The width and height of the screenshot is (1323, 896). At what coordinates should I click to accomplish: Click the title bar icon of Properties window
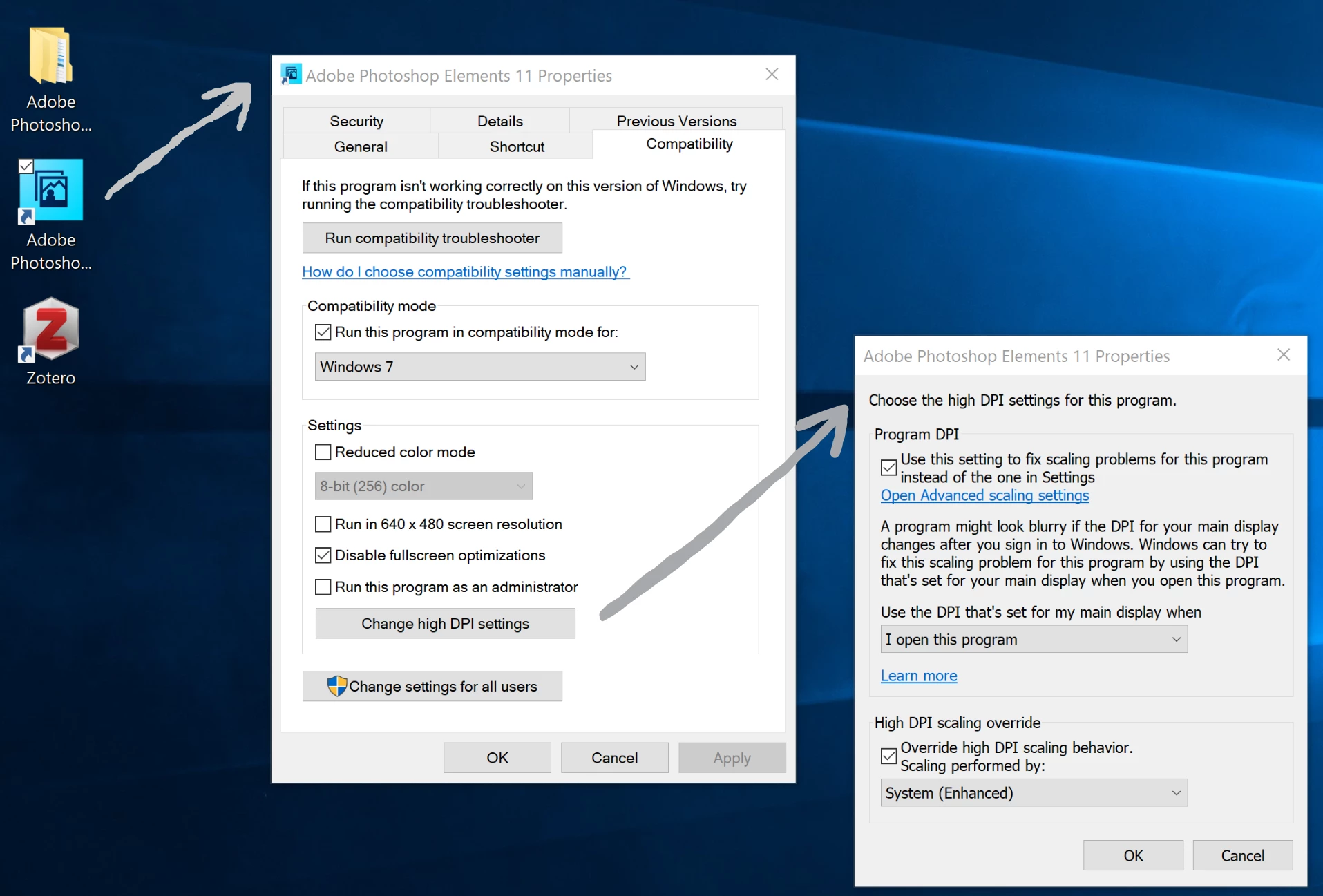coord(291,75)
